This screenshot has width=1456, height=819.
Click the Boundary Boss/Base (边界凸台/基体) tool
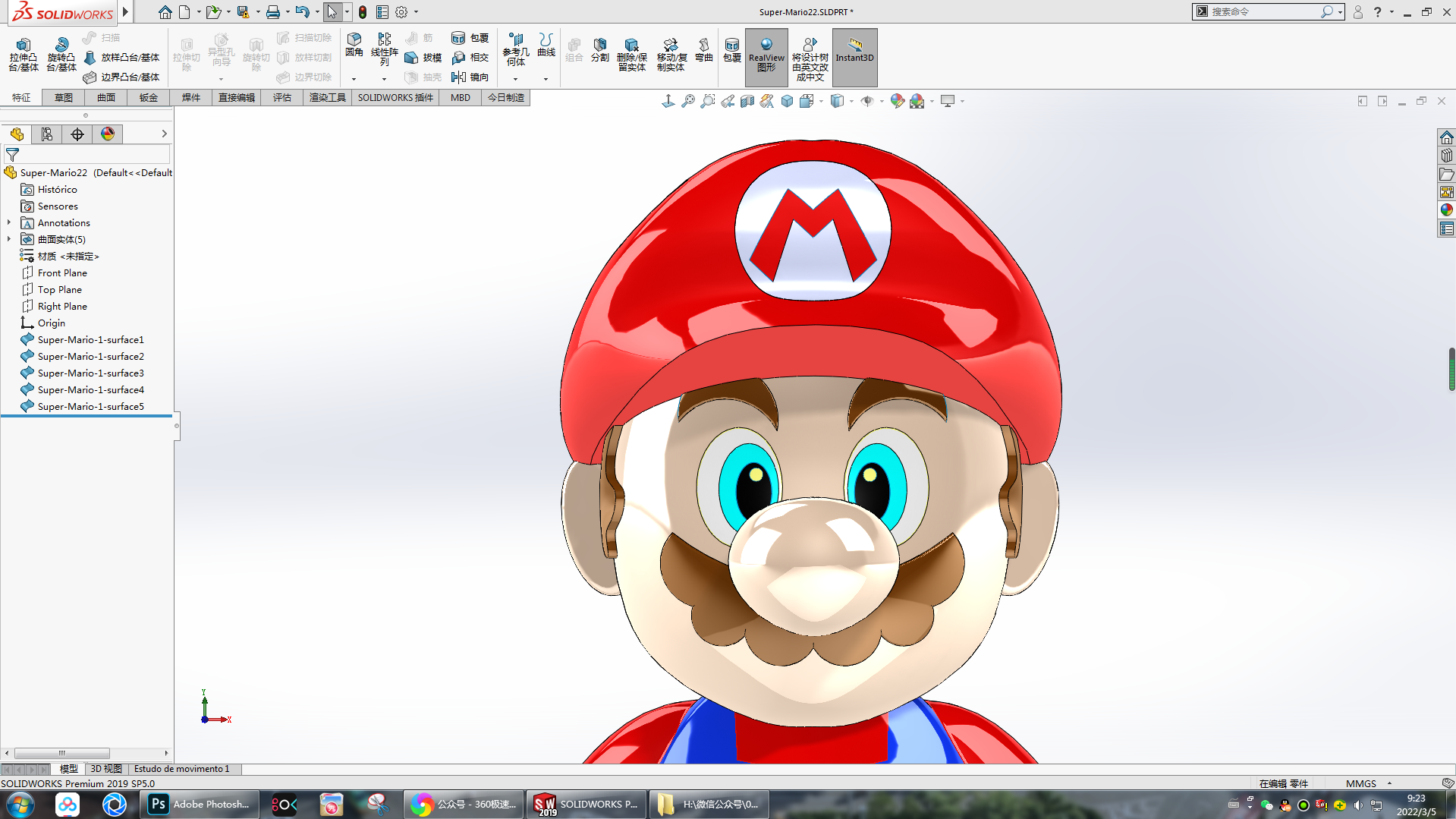click(x=121, y=77)
